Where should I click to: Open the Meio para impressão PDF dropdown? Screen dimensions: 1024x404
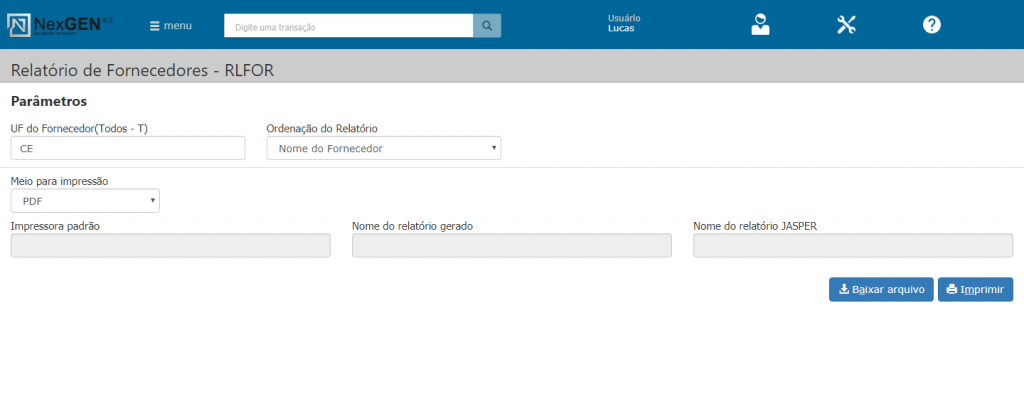coord(85,201)
